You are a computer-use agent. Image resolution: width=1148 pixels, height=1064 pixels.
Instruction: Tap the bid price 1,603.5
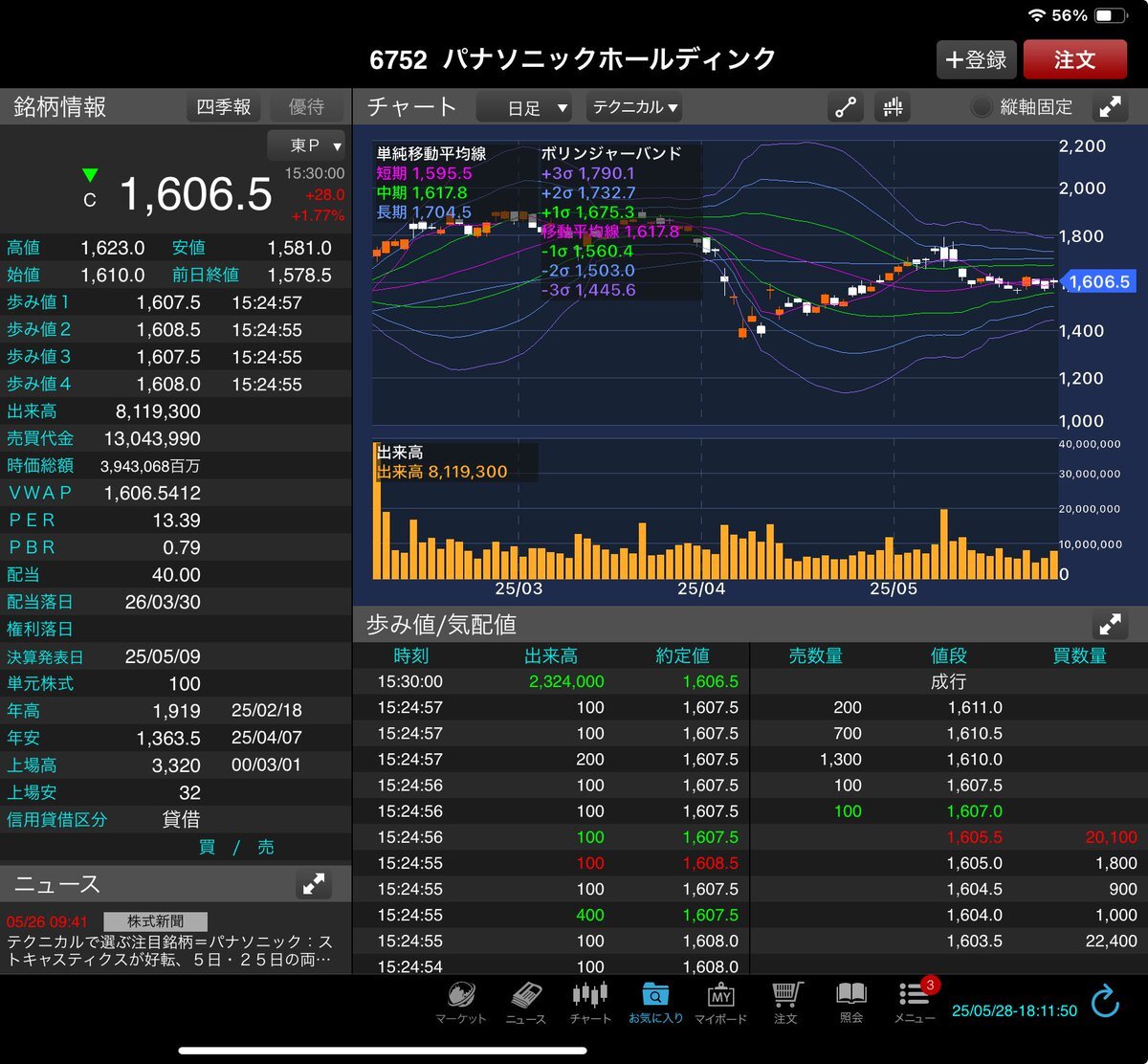coord(975,942)
